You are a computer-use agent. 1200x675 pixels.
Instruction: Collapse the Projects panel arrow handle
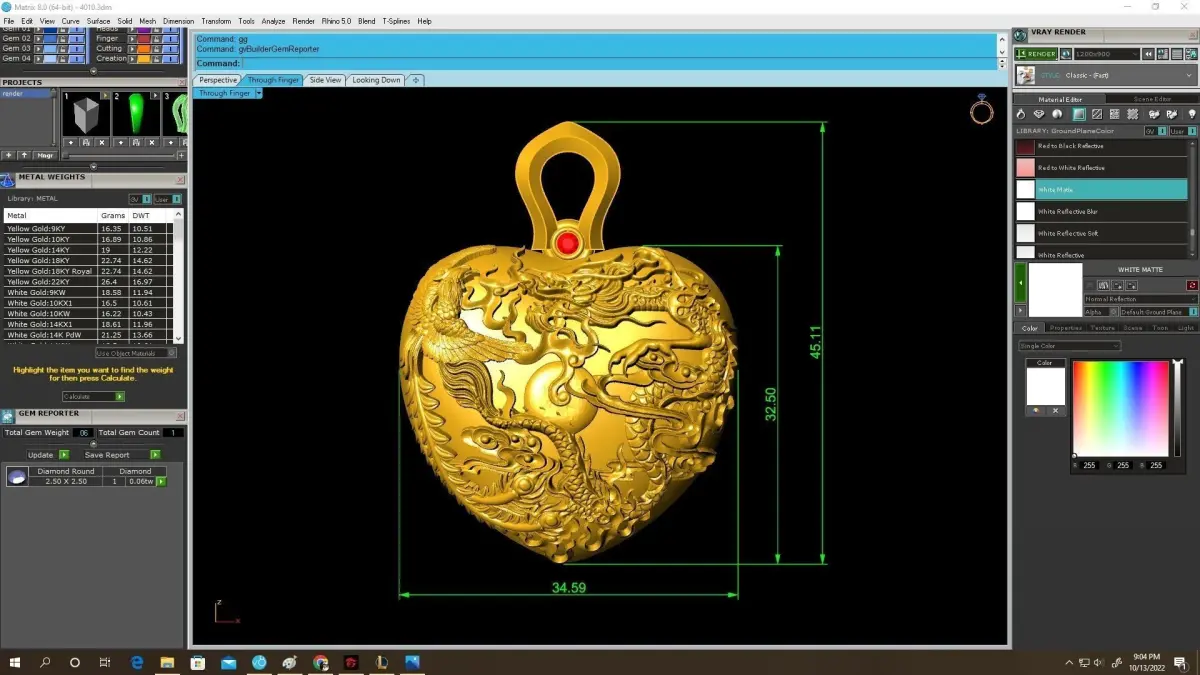93,166
